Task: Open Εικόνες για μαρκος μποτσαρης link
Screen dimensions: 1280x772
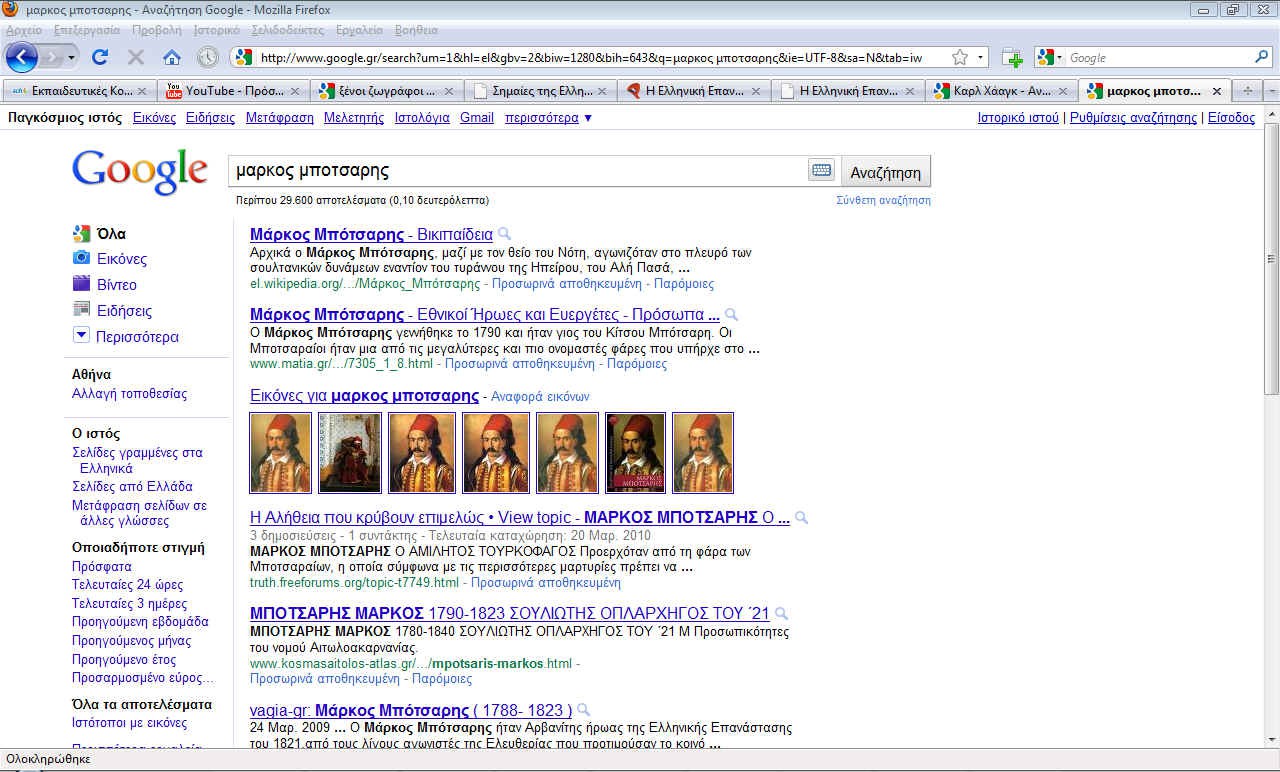Action: click(x=364, y=396)
